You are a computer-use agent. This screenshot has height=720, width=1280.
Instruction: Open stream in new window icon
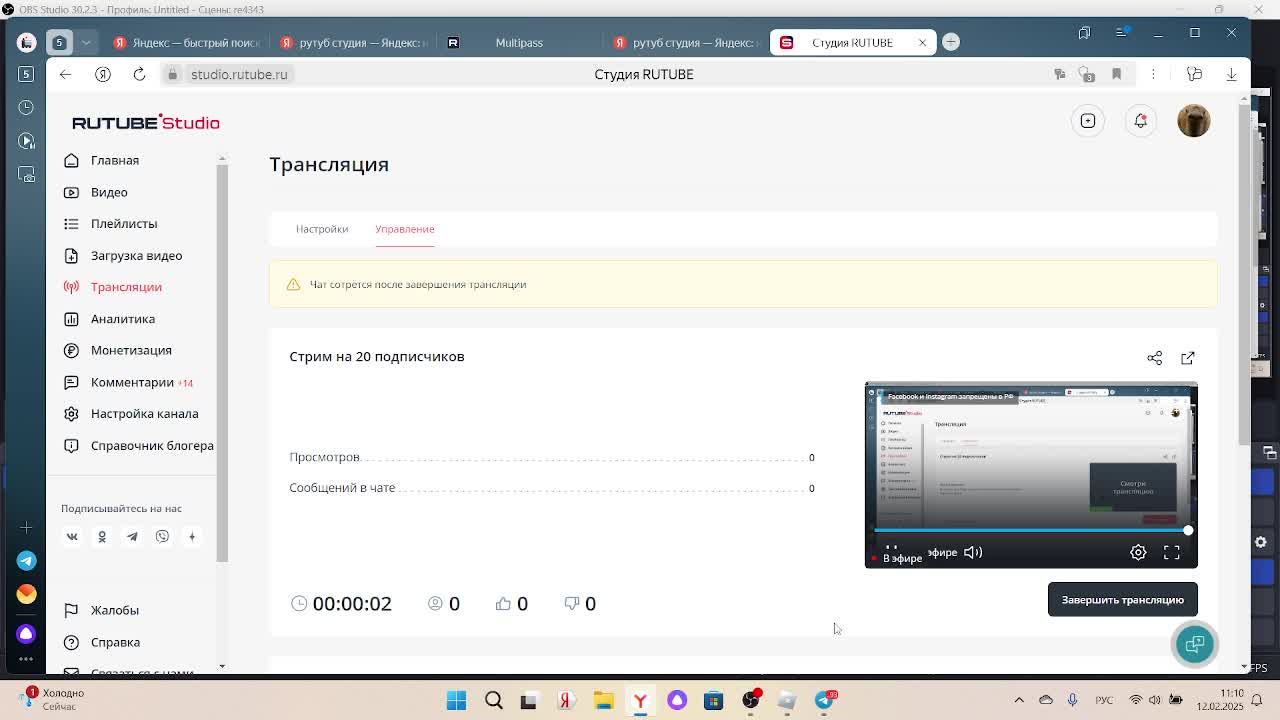(x=1188, y=358)
